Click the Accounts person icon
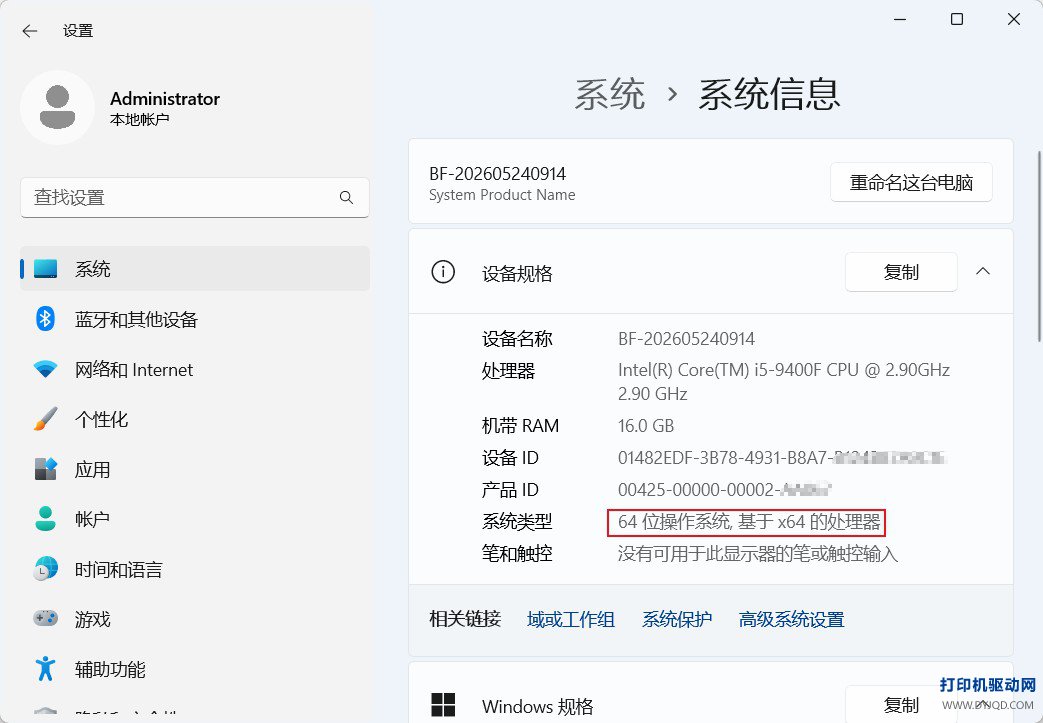Screen dimensions: 1043x723 45,519
